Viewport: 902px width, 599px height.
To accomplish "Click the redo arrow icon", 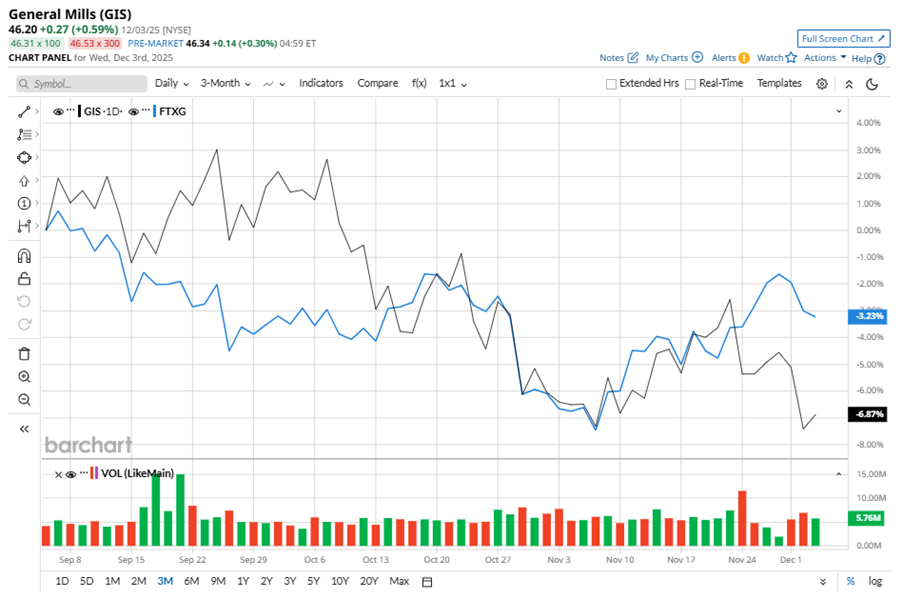I will tap(24, 325).
